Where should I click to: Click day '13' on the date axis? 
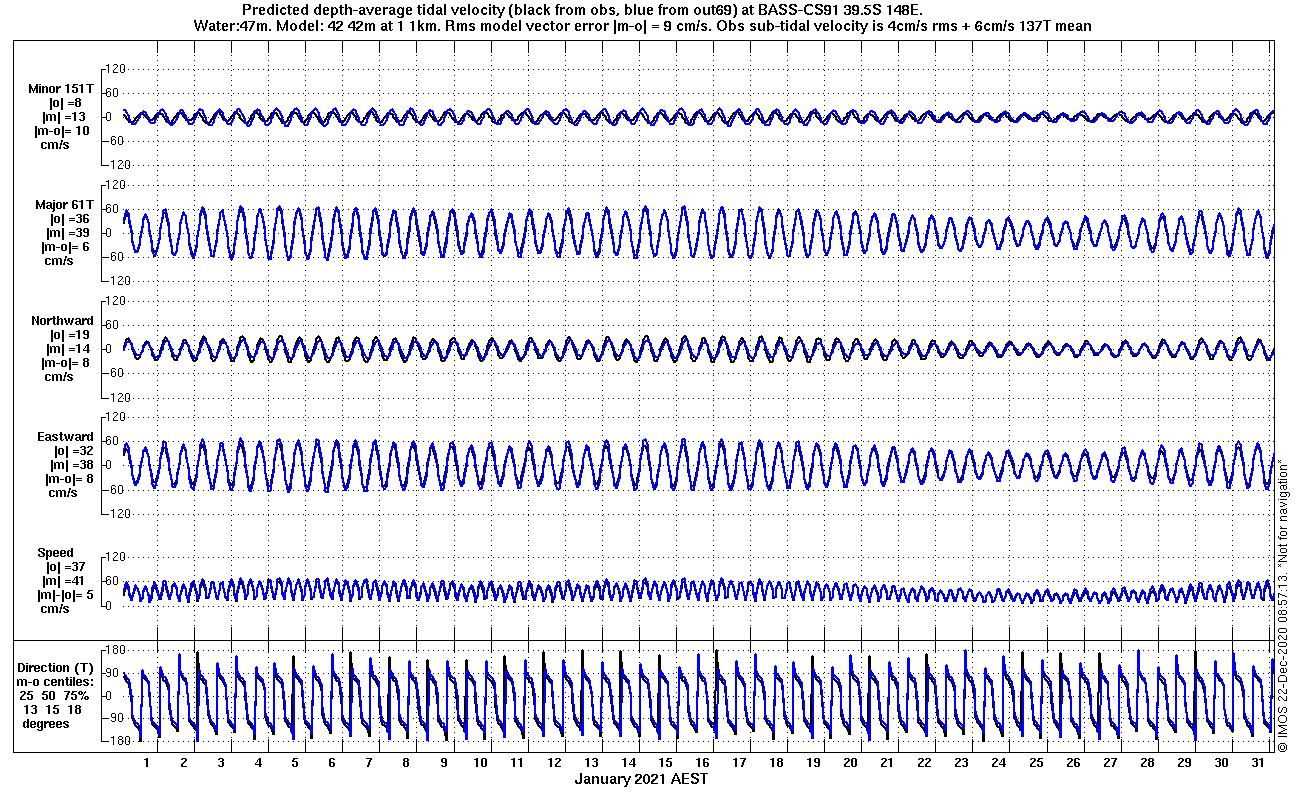click(x=591, y=762)
